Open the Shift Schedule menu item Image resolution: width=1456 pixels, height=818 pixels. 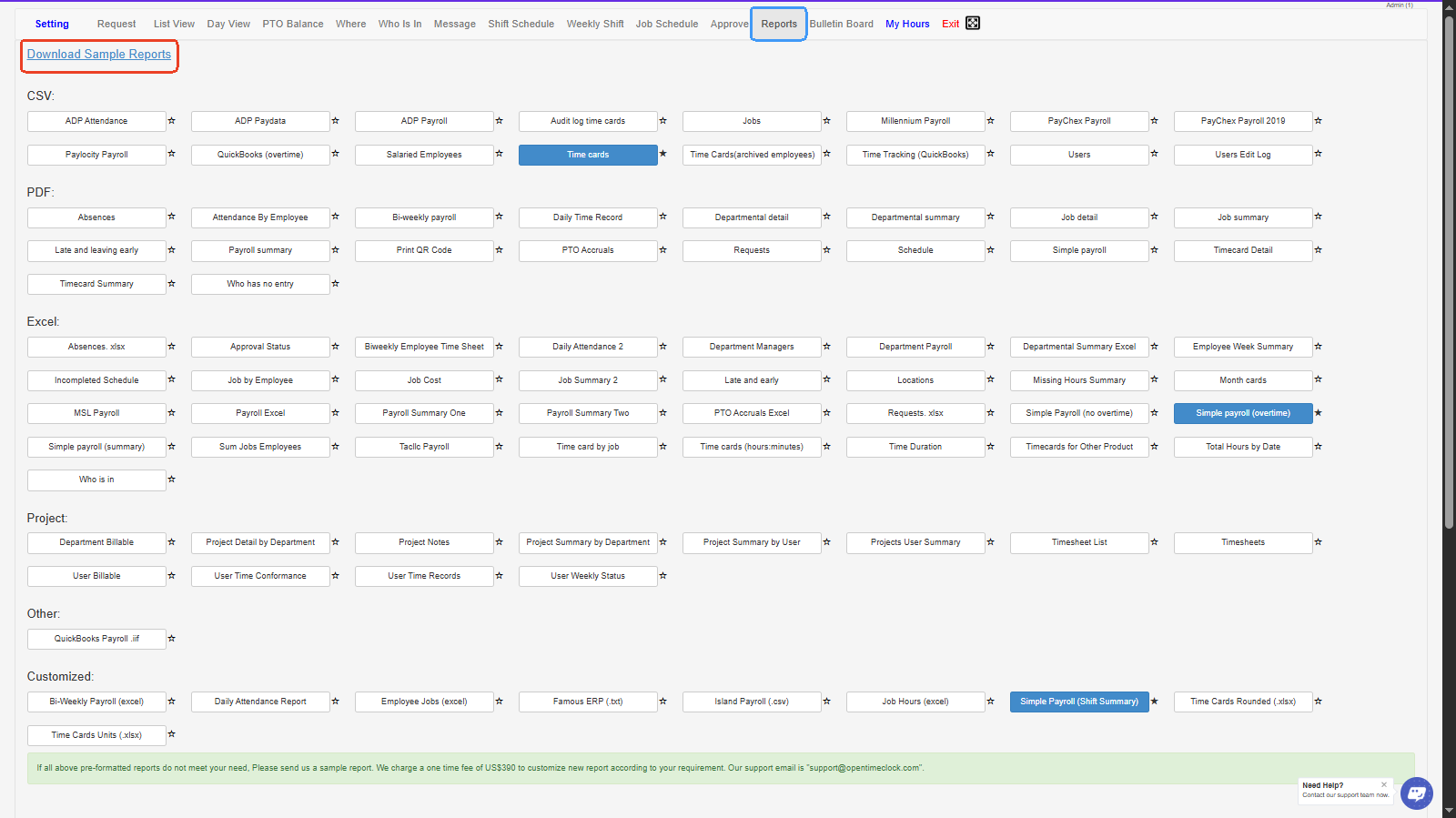coord(521,25)
